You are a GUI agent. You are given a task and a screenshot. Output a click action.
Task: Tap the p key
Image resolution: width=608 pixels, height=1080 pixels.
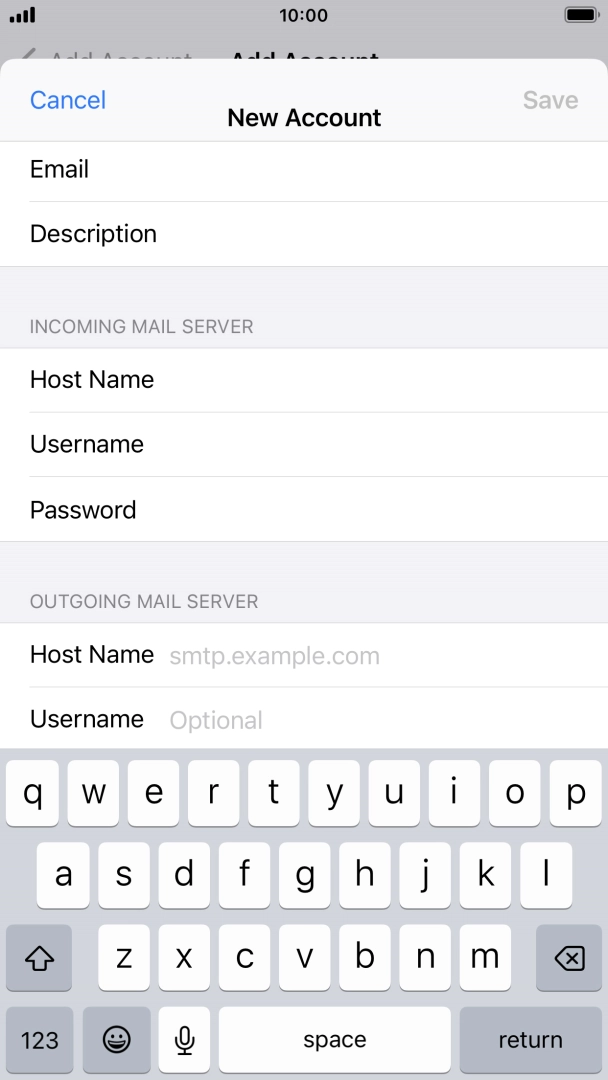tap(576, 793)
